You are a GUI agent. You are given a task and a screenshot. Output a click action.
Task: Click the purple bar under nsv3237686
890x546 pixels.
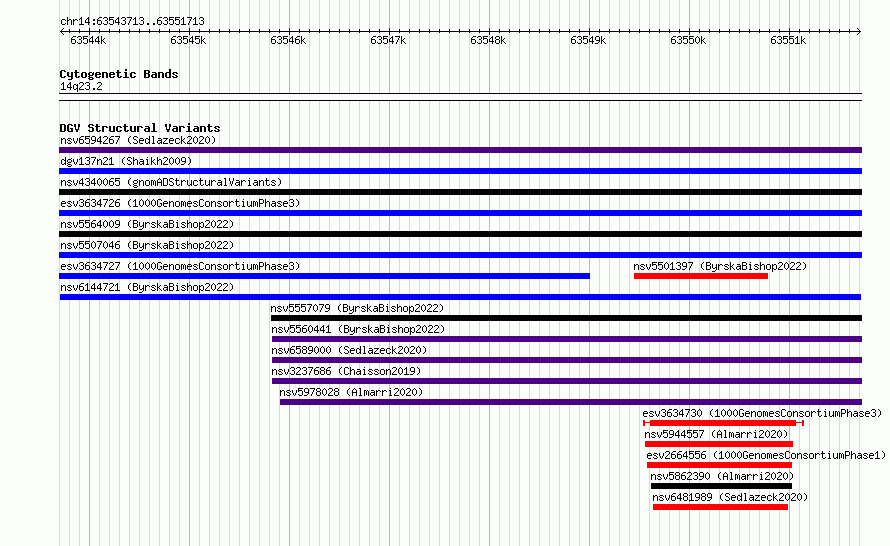point(567,381)
